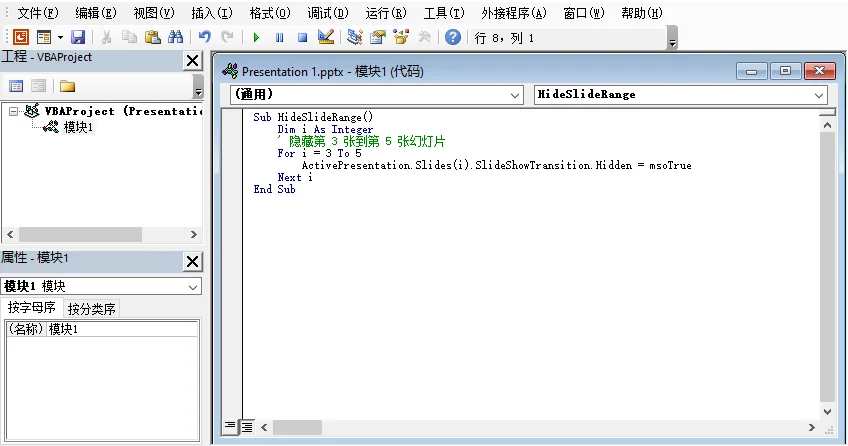
Task: Toggle Full Module View button
Action: (247, 427)
